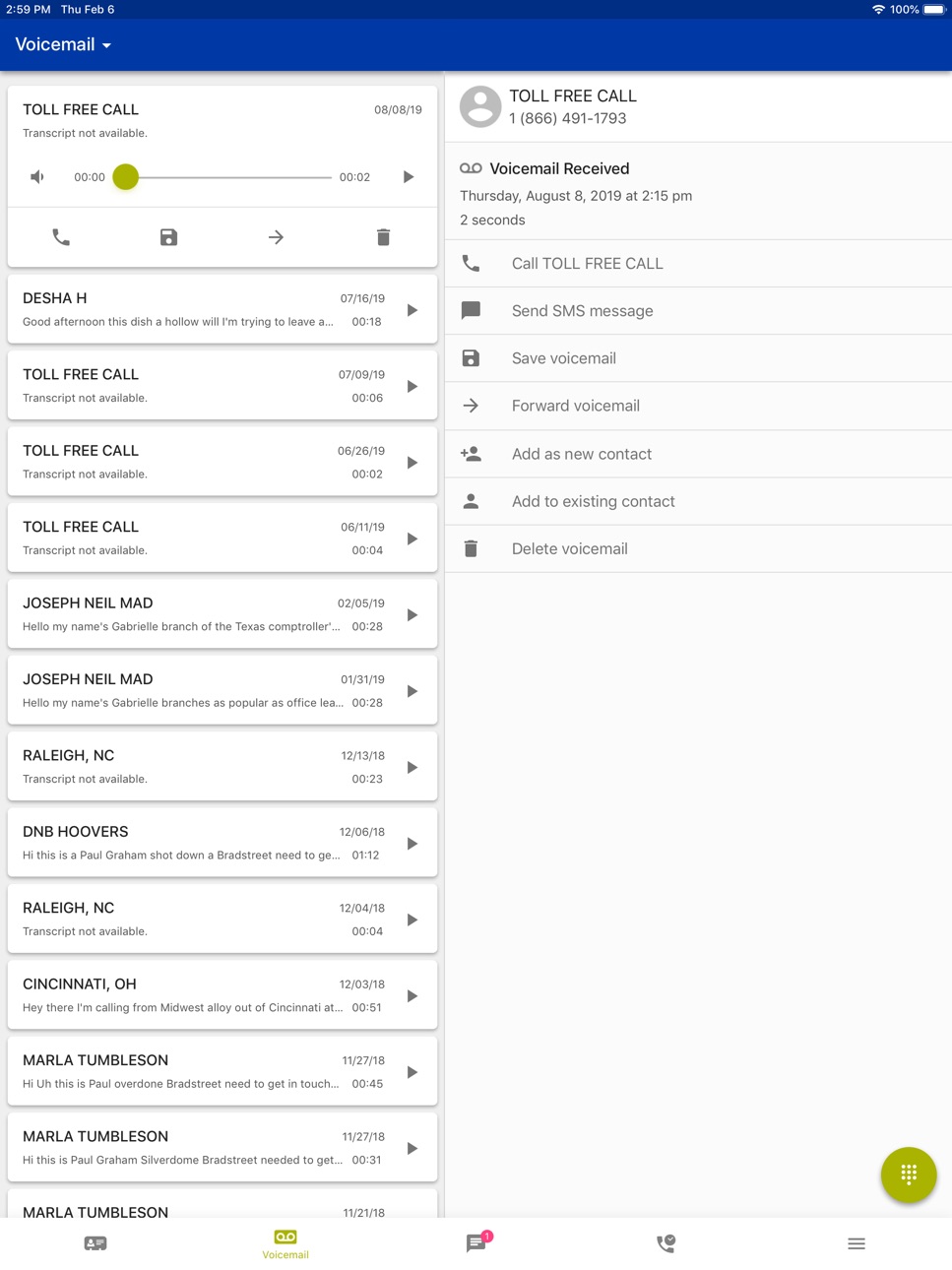This screenshot has width=952, height=1270.
Task: Switch to the Contacts tab in bottom bar
Action: coord(95,1243)
